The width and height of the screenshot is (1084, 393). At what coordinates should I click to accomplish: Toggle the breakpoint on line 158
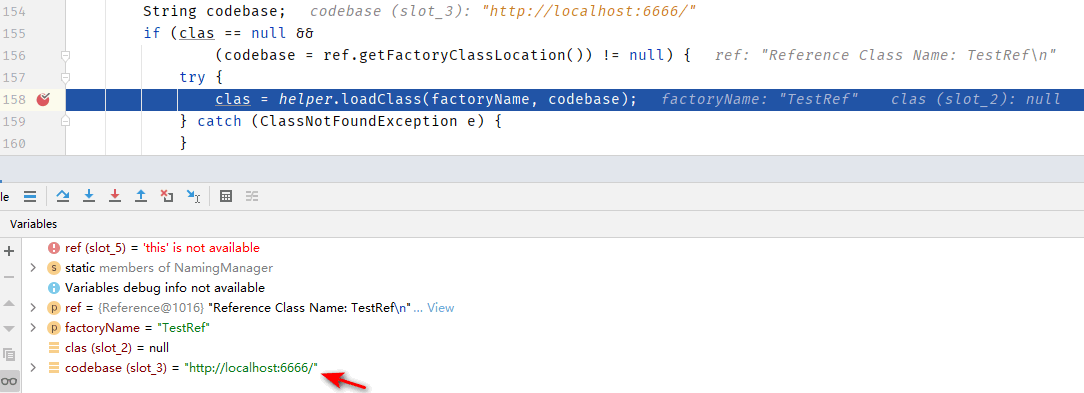(x=43, y=100)
